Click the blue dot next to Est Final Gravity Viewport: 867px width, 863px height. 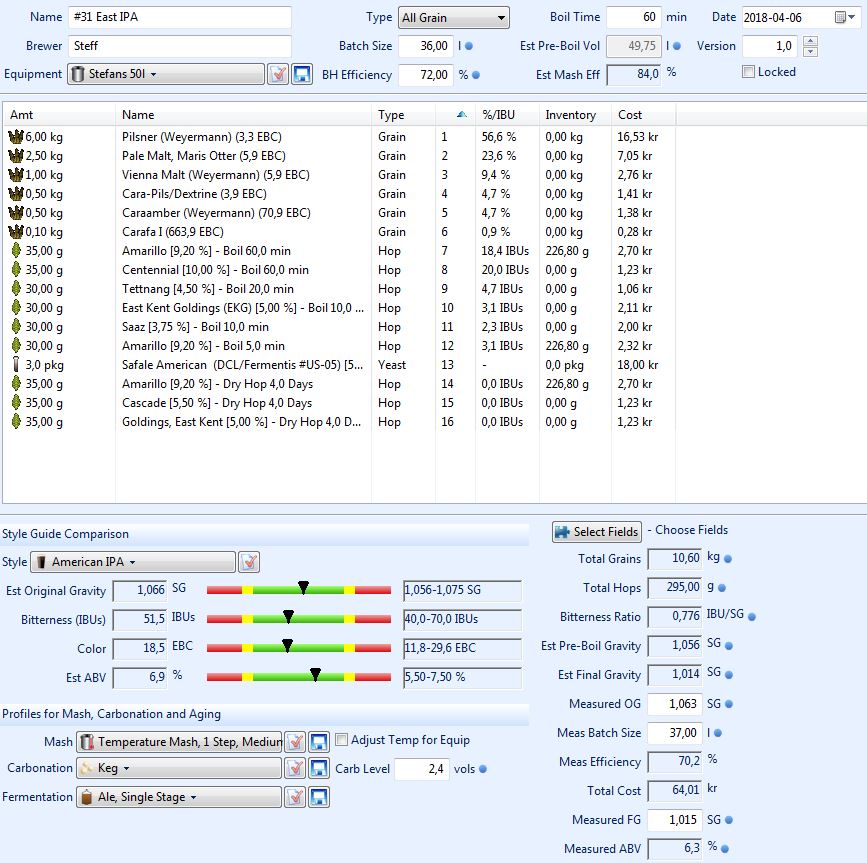point(729,674)
